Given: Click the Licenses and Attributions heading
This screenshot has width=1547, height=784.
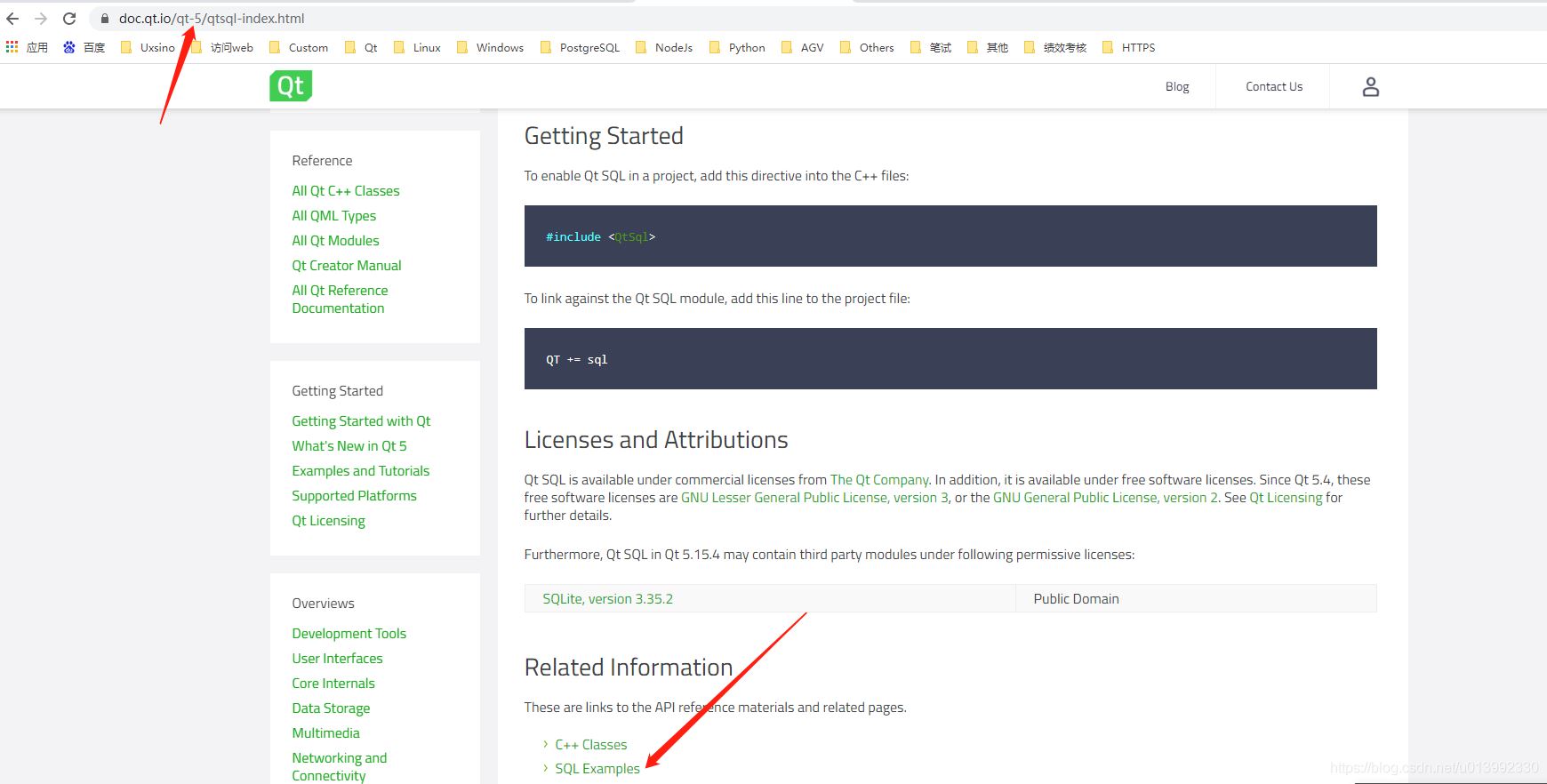Looking at the screenshot, I should click(x=656, y=439).
